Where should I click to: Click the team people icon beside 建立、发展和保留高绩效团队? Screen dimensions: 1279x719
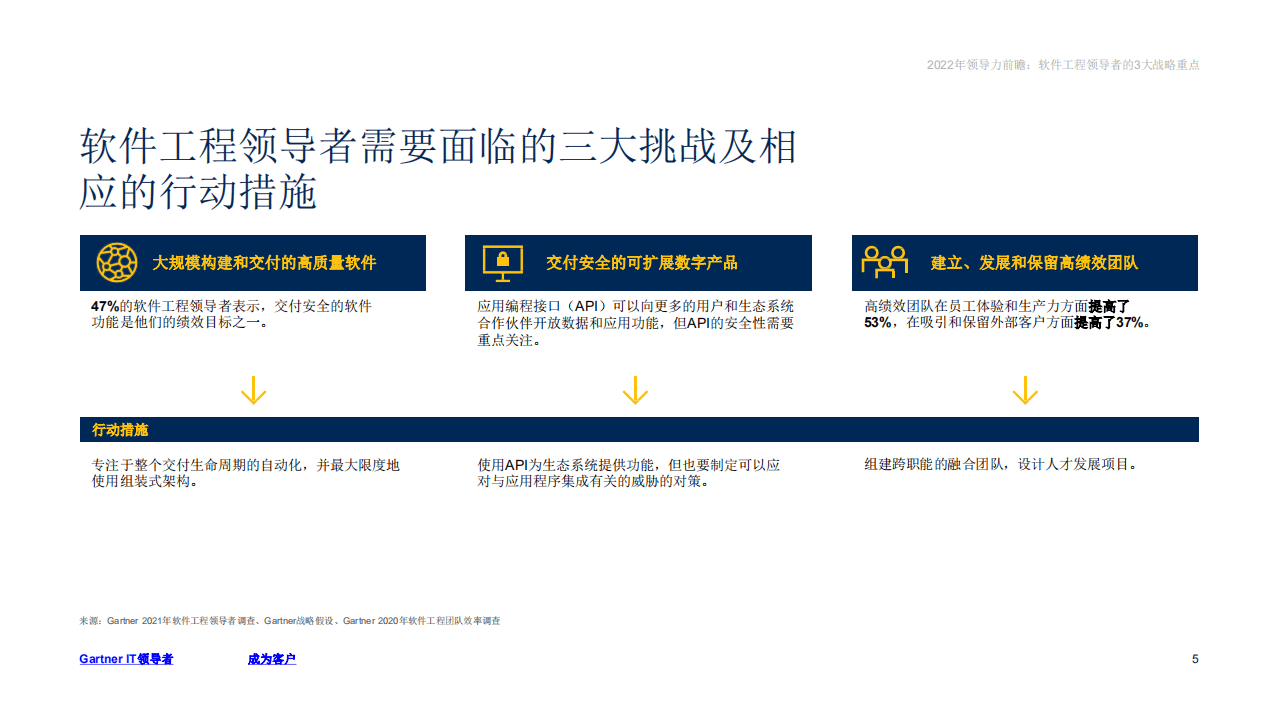[x=884, y=263]
